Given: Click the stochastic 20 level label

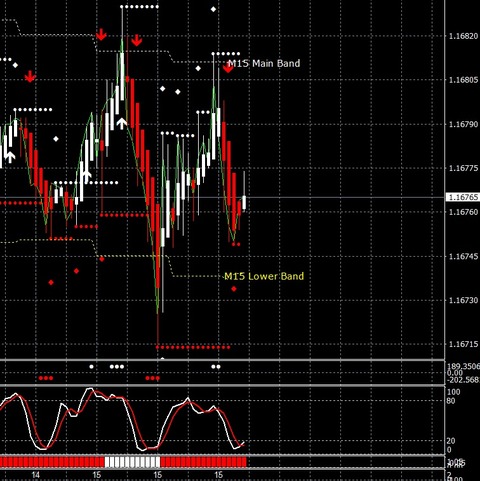Looking at the screenshot, I should tap(451, 441).
